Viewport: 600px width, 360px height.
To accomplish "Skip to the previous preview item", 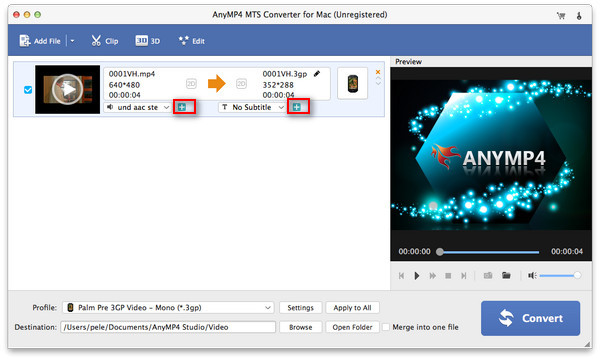I will click(401, 275).
